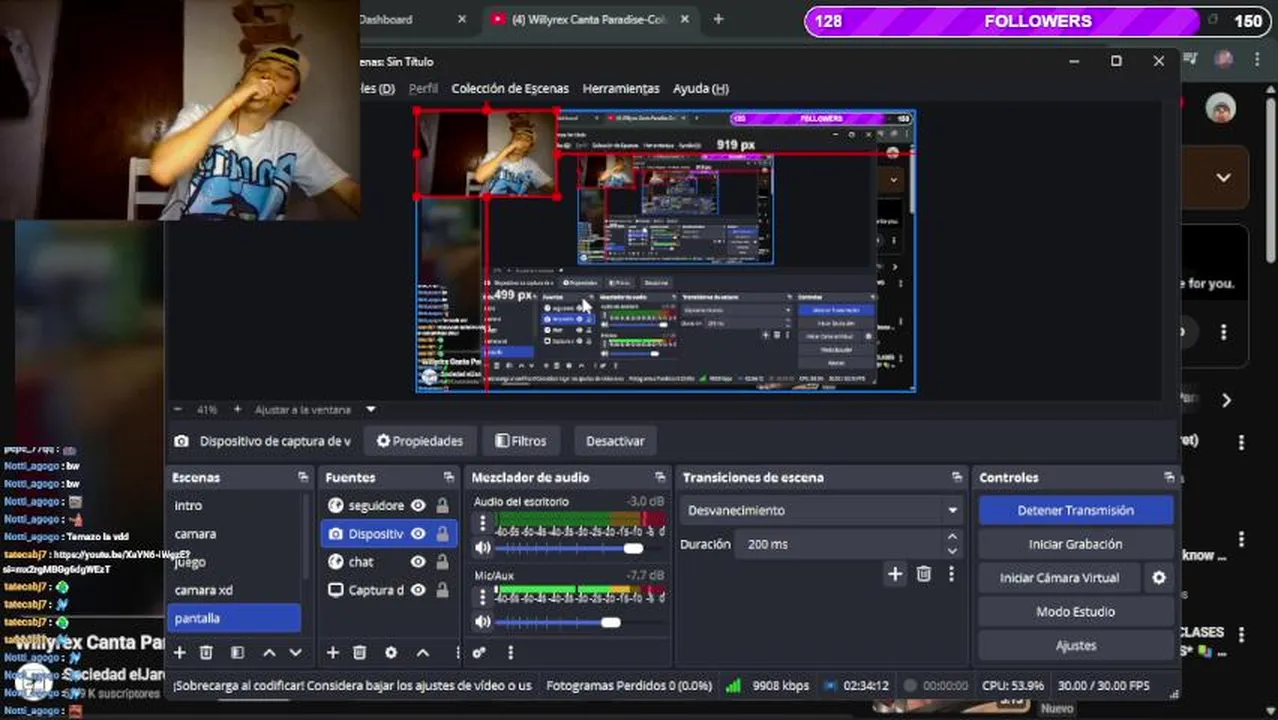The width and height of the screenshot is (1278, 720).
Task: Open Ajustes settings button
Action: 1075,646
